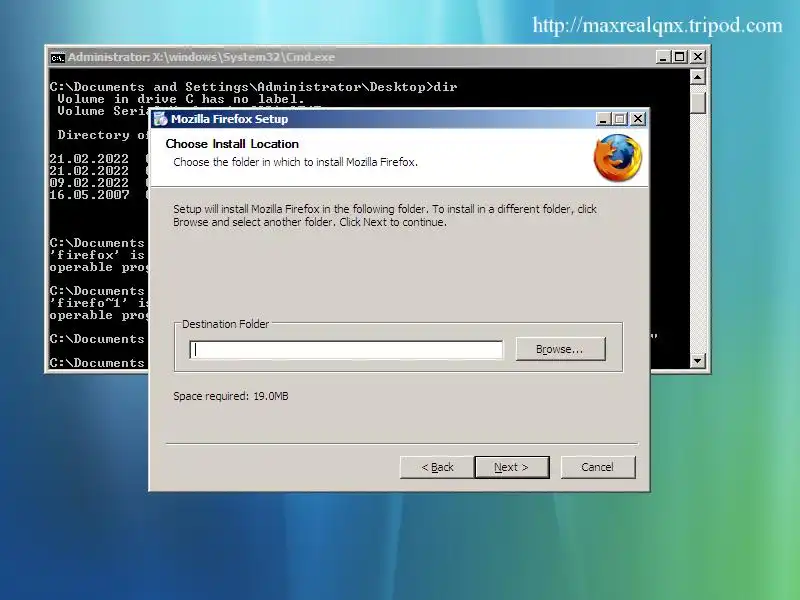Click the Cmd.exe window system icon

tap(57, 58)
